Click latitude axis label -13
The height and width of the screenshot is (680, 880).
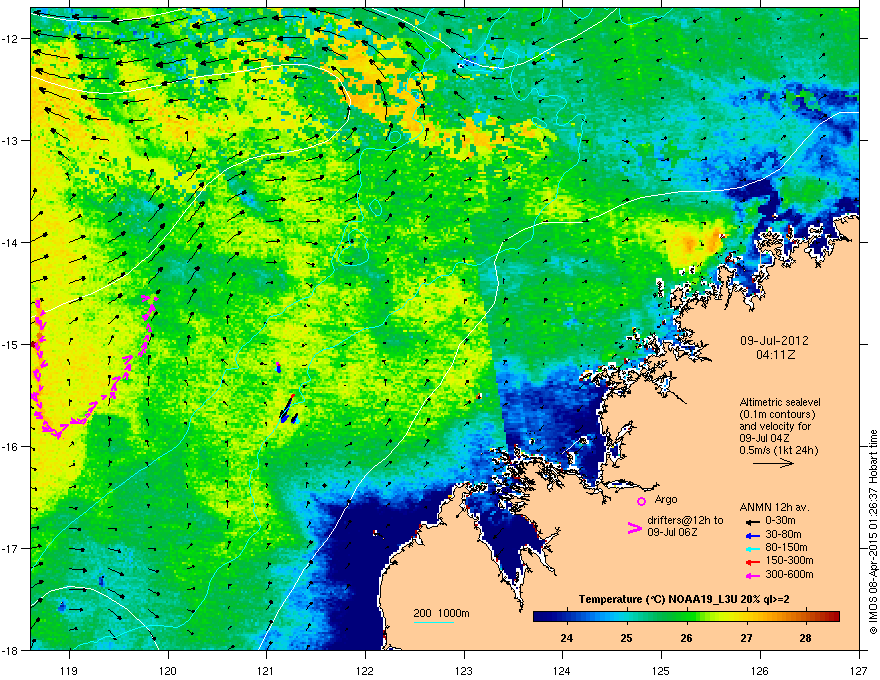click(x=11, y=140)
